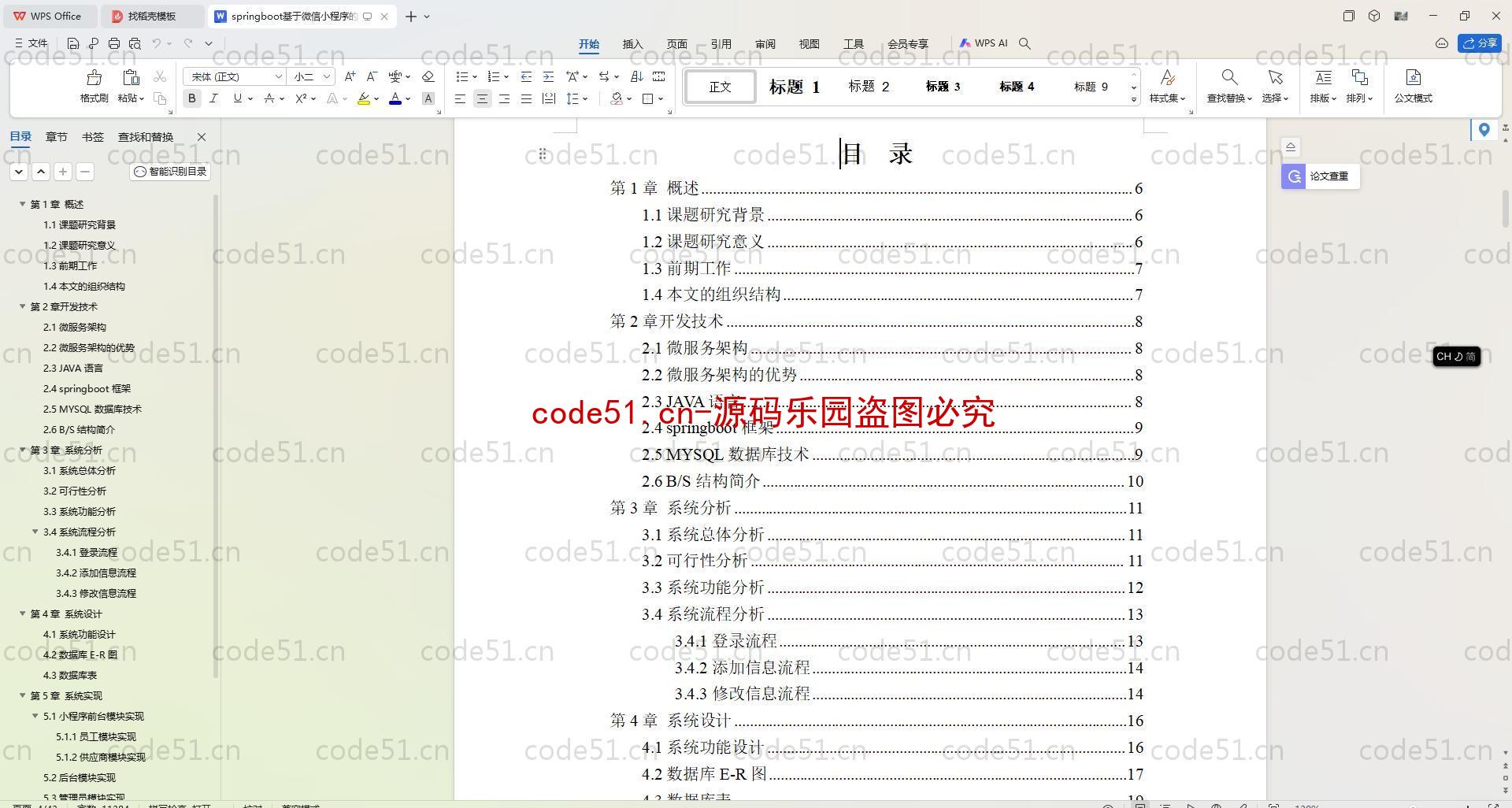Screen dimensions: 1512x808
Task: Click the Save icon in quick access bar
Action: click(73, 43)
